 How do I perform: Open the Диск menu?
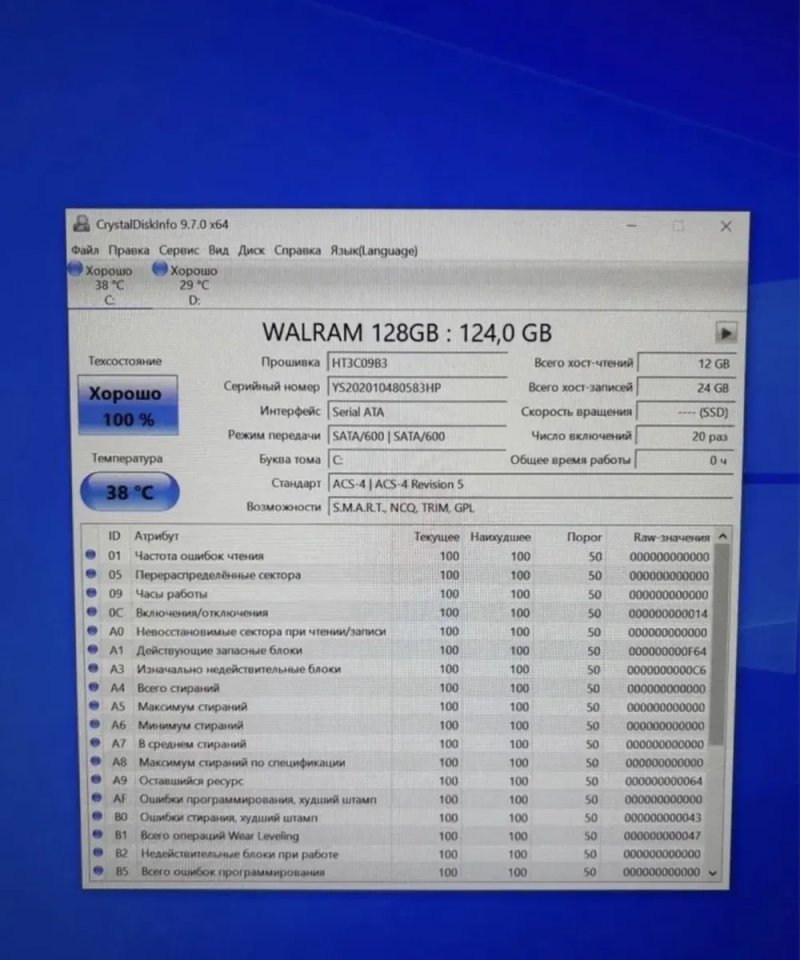point(252,250)
